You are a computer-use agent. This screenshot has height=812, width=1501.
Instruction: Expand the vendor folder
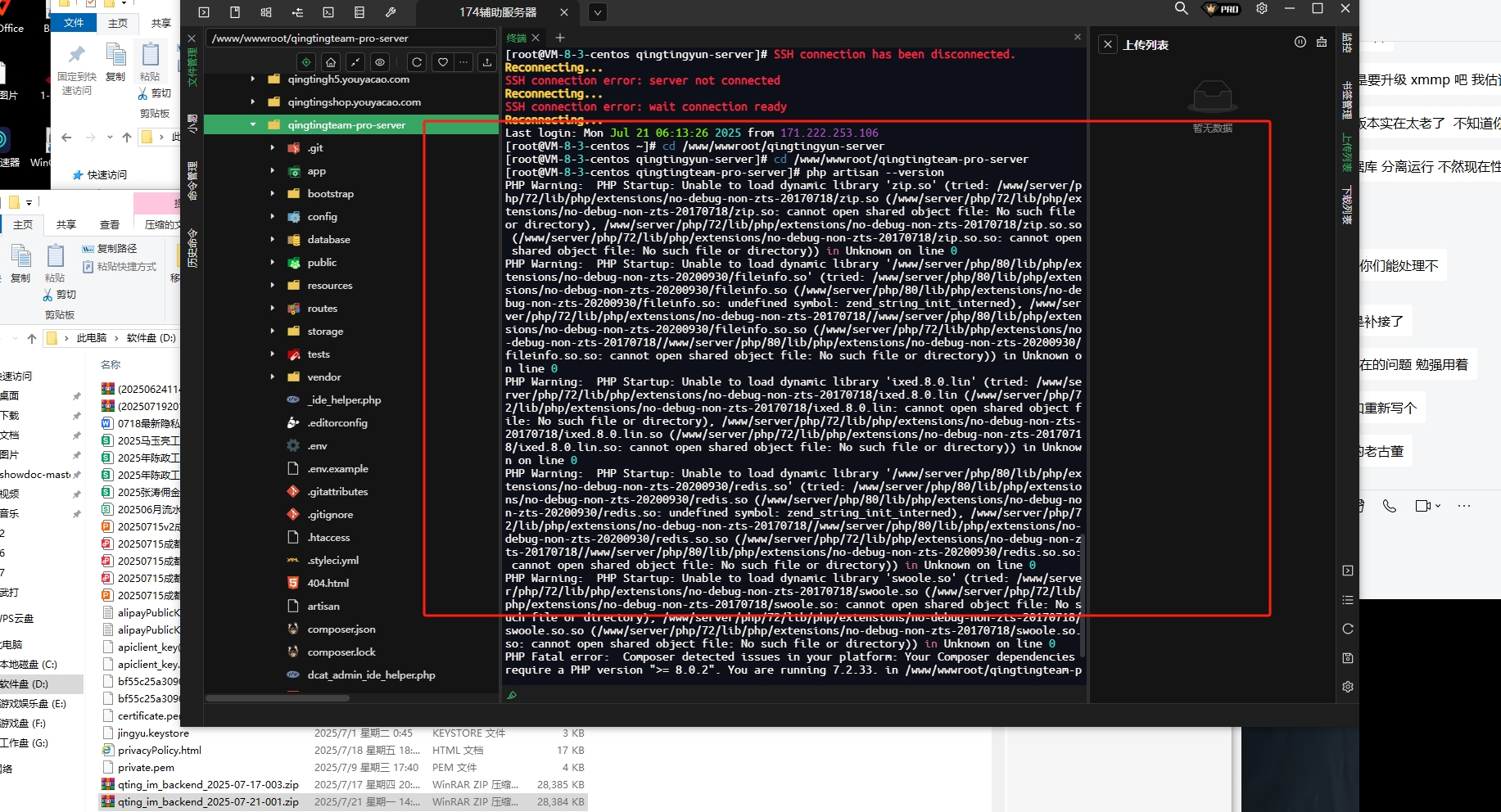[274, 377]
